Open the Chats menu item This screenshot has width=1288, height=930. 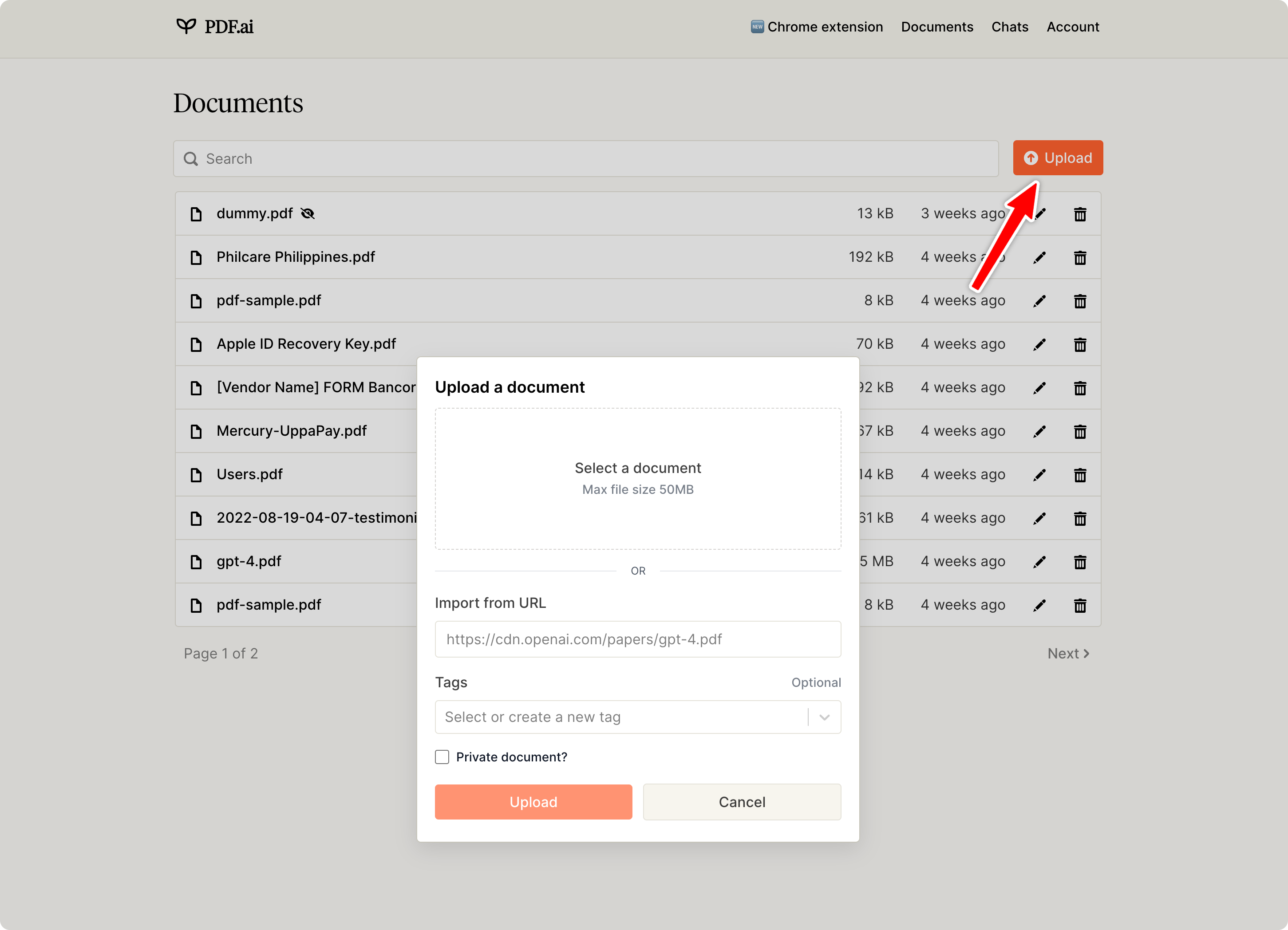1009,27
